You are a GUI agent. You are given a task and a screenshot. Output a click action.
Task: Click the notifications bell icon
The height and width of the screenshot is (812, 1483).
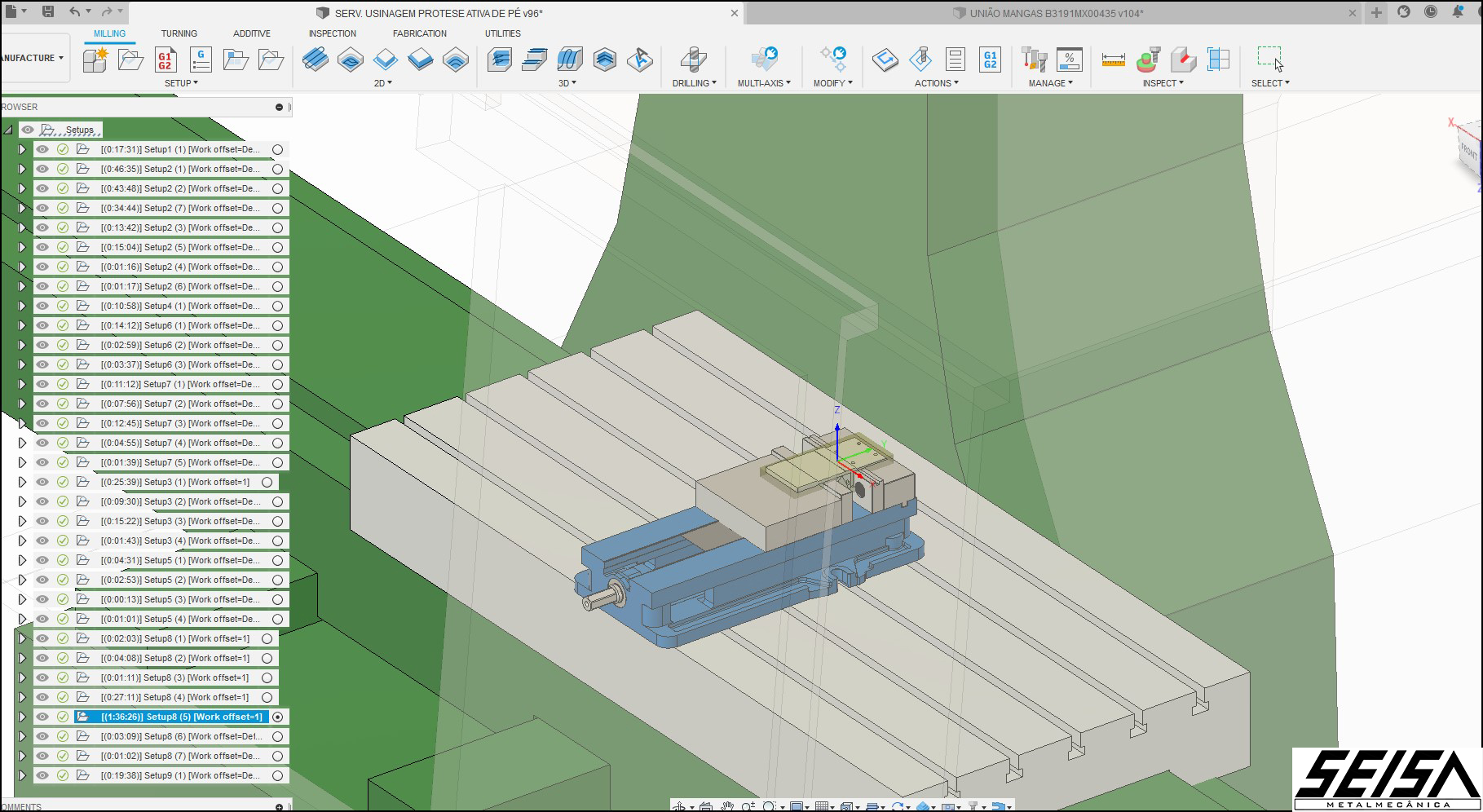tap(1458, 12)
